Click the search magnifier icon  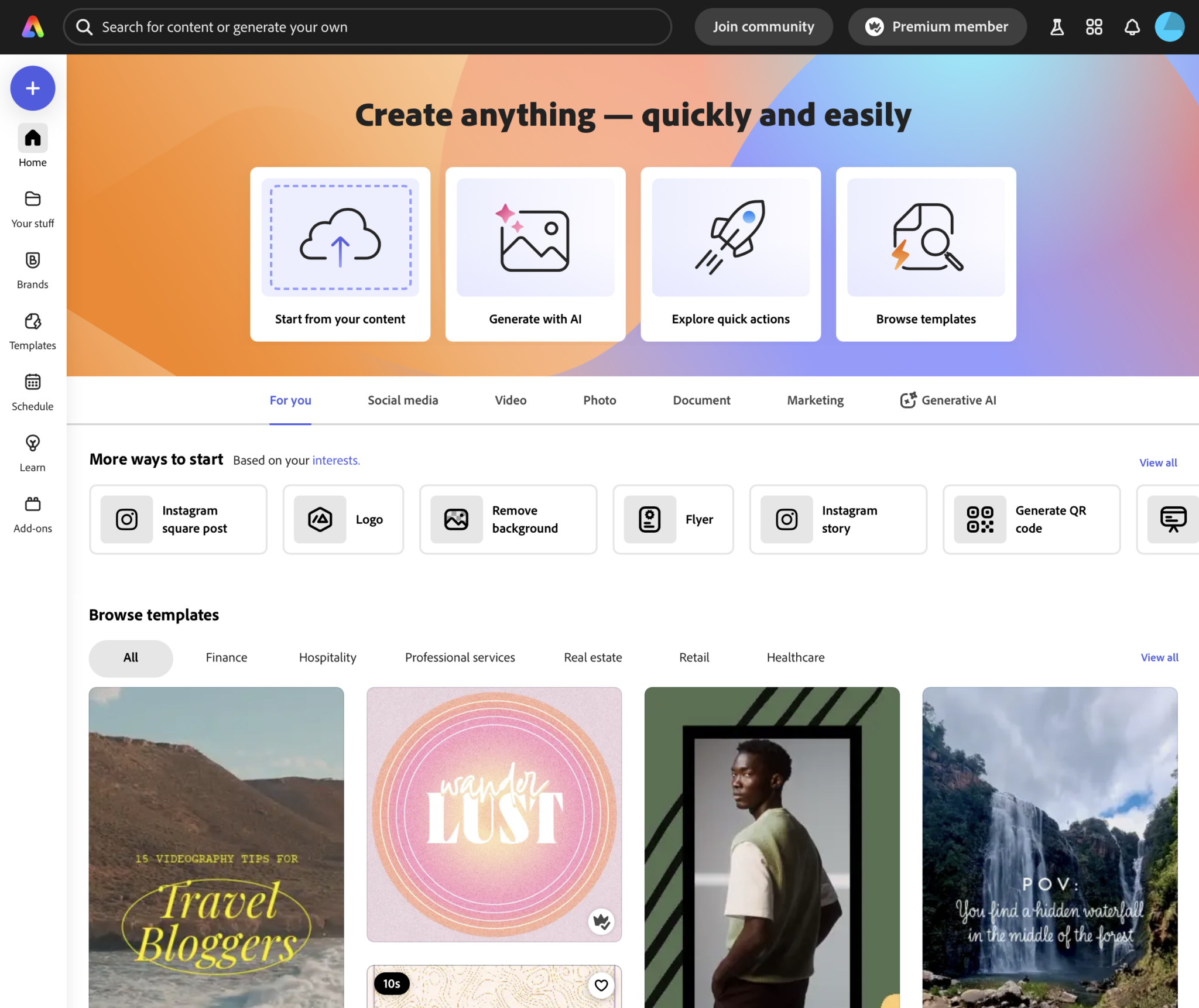84,27
